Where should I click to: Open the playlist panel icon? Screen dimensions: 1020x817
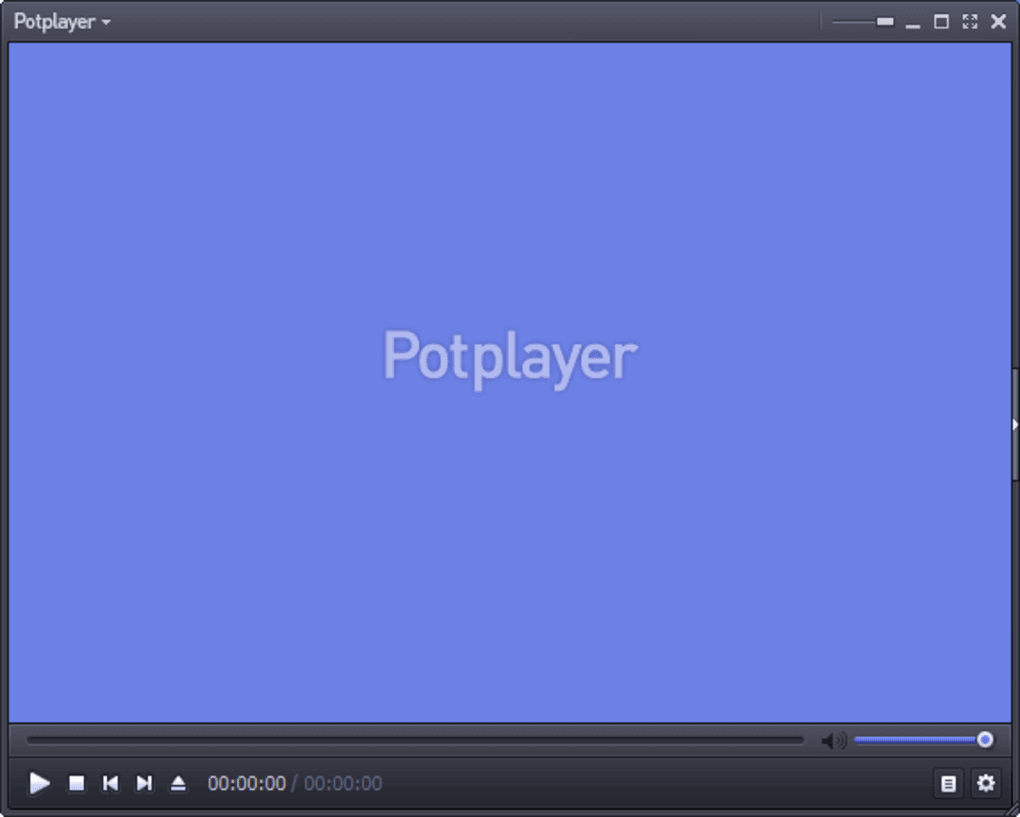click(x=948, y=784)
